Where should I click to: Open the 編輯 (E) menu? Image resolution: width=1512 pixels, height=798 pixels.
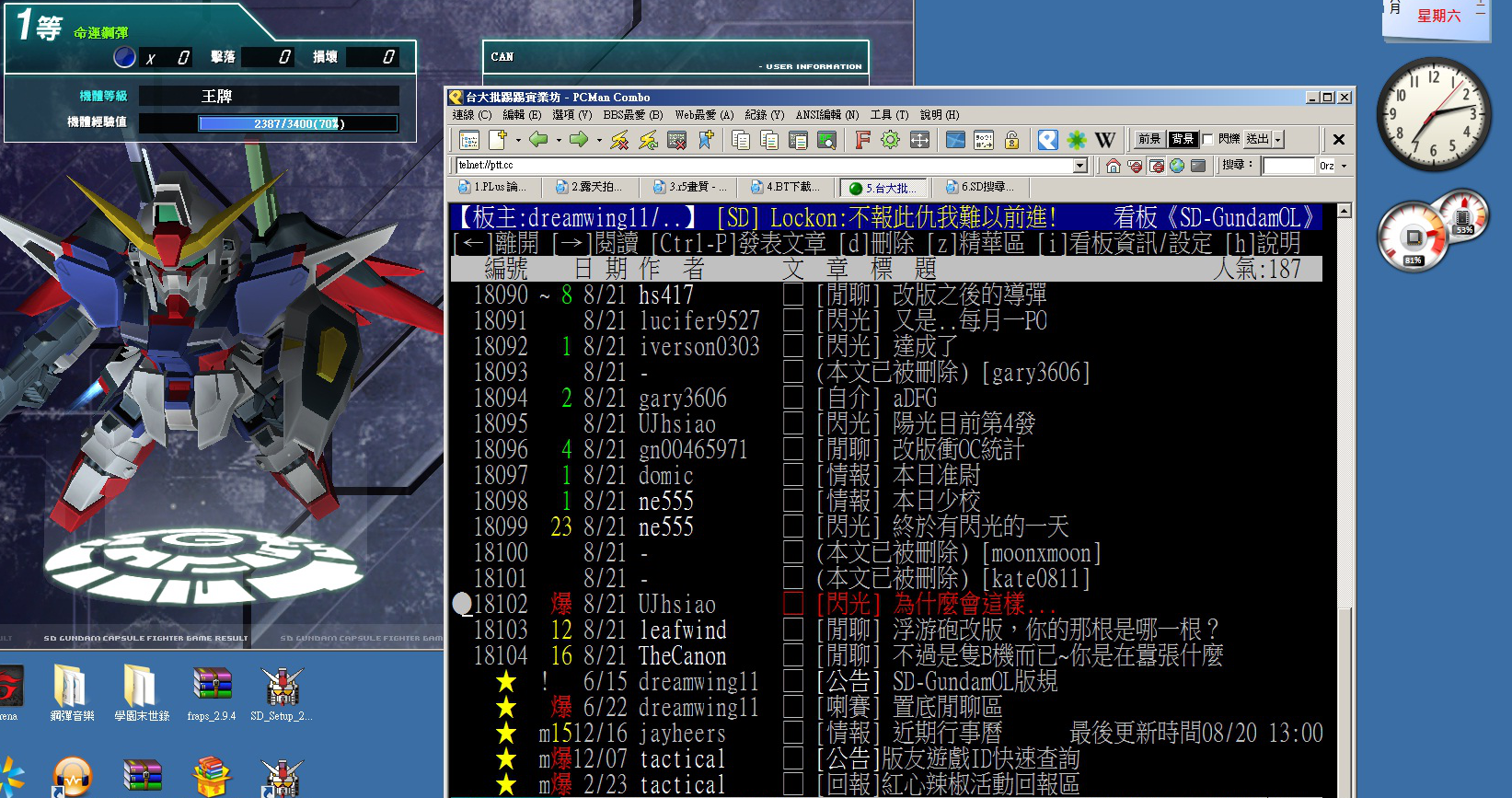point(522,115)
